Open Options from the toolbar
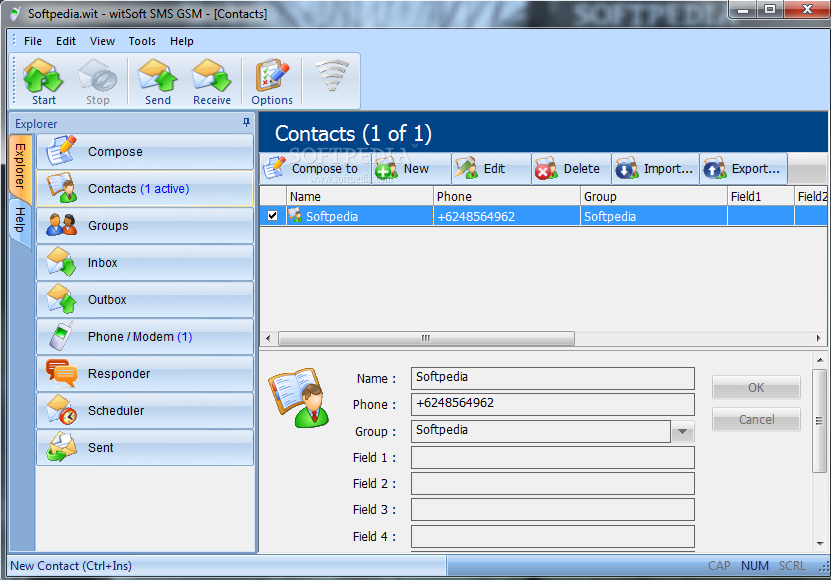Viewport: 831px width, 580px height. [272, 82]
